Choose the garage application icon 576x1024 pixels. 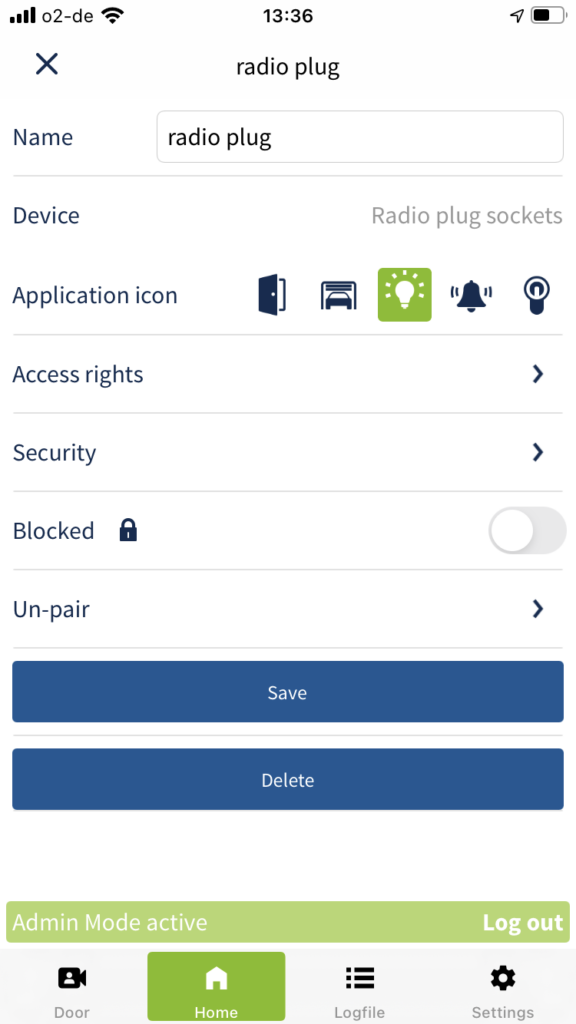(x=339, y=295)
